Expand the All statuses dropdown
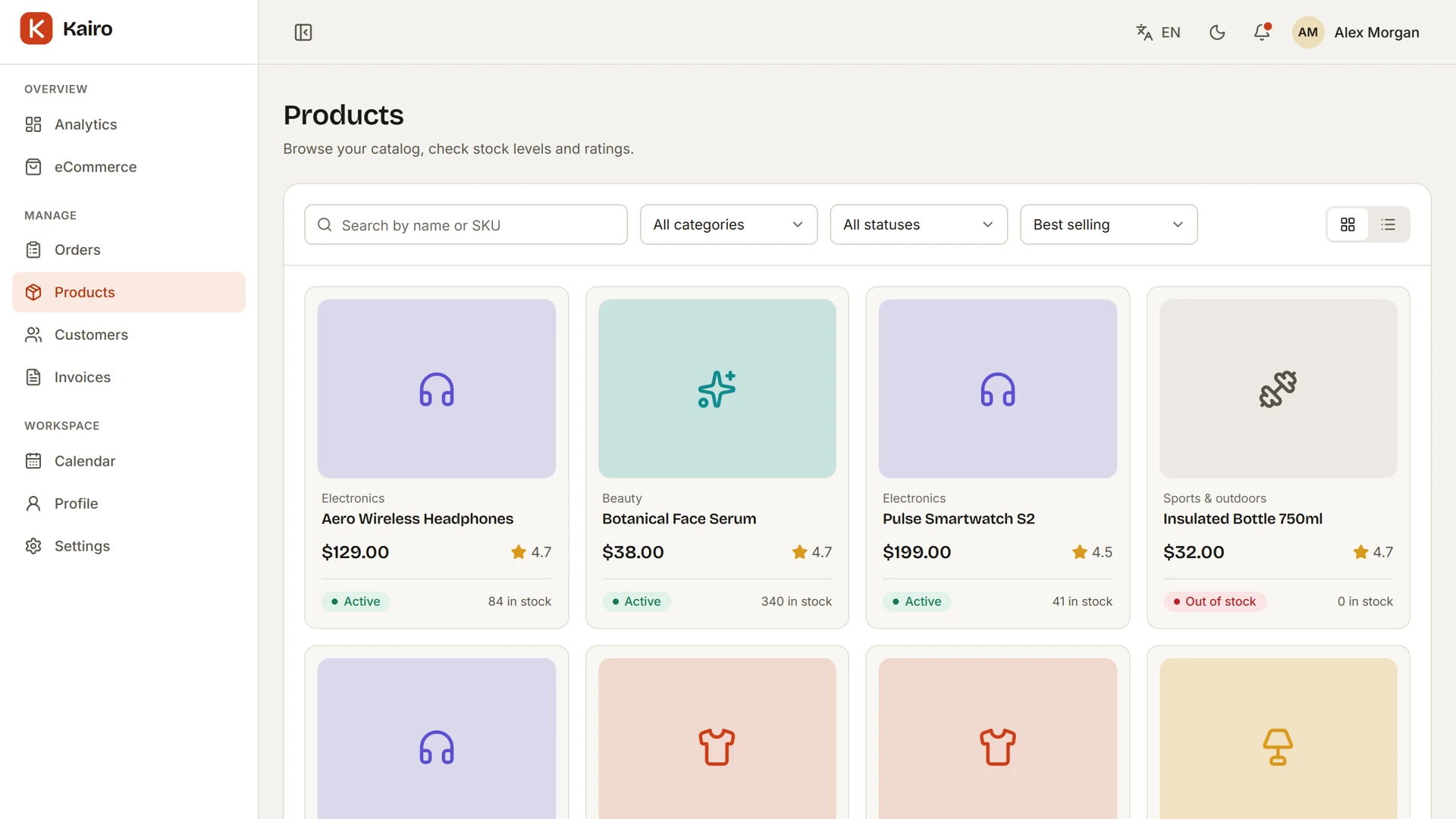The image size is (1456, 819). click(x=918, y=224)
